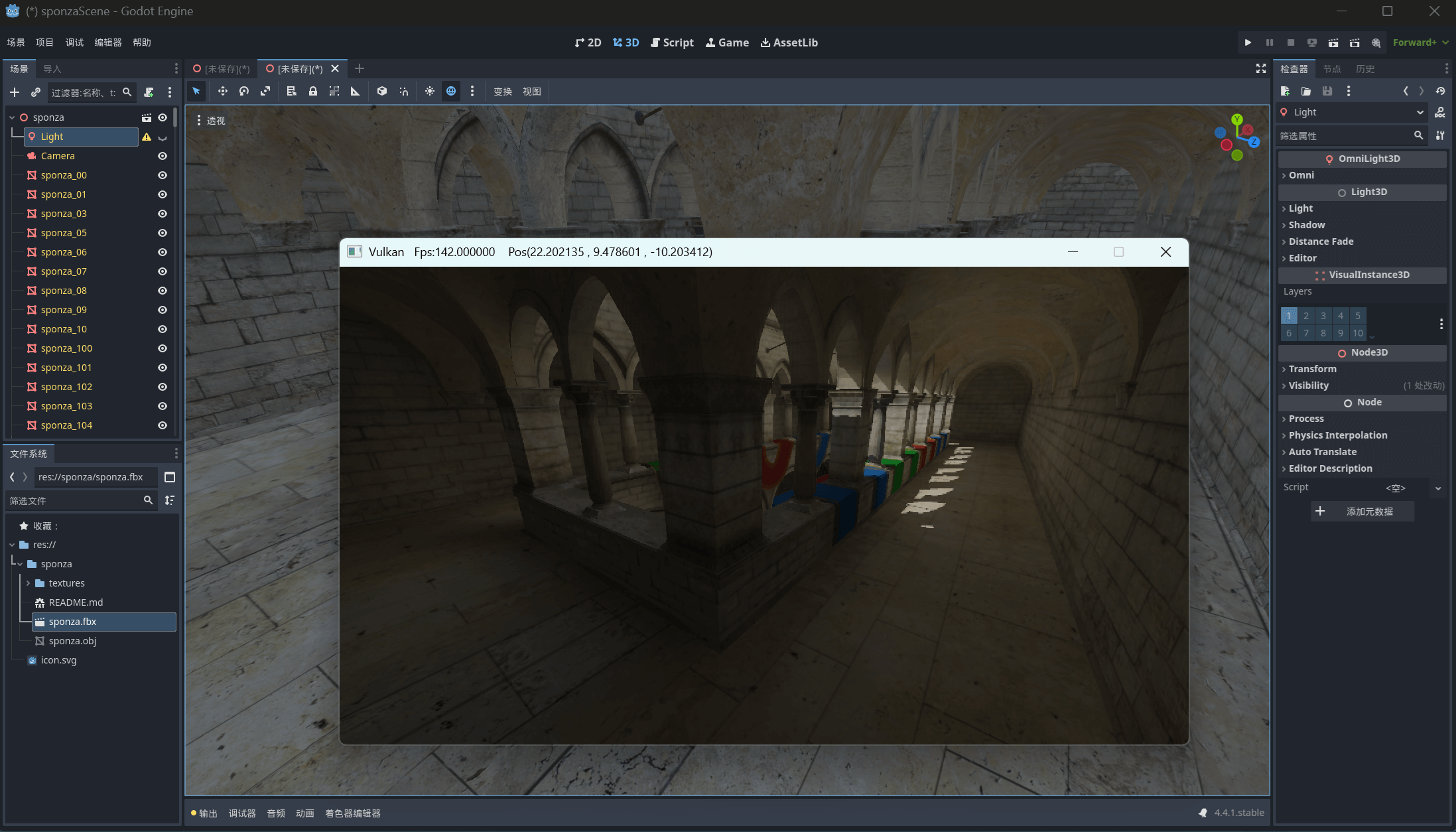This screenshot has width=1456, height=832.
Task: Expand the Shadow property section
Action: [1306, 225]
